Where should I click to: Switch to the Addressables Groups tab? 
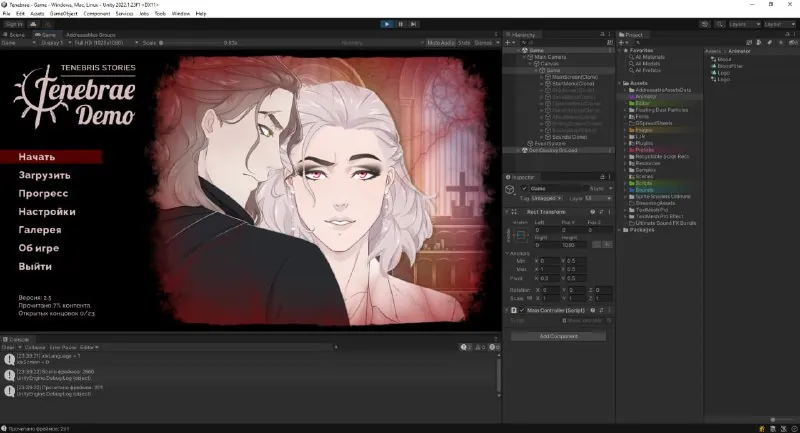click(90, 35)
